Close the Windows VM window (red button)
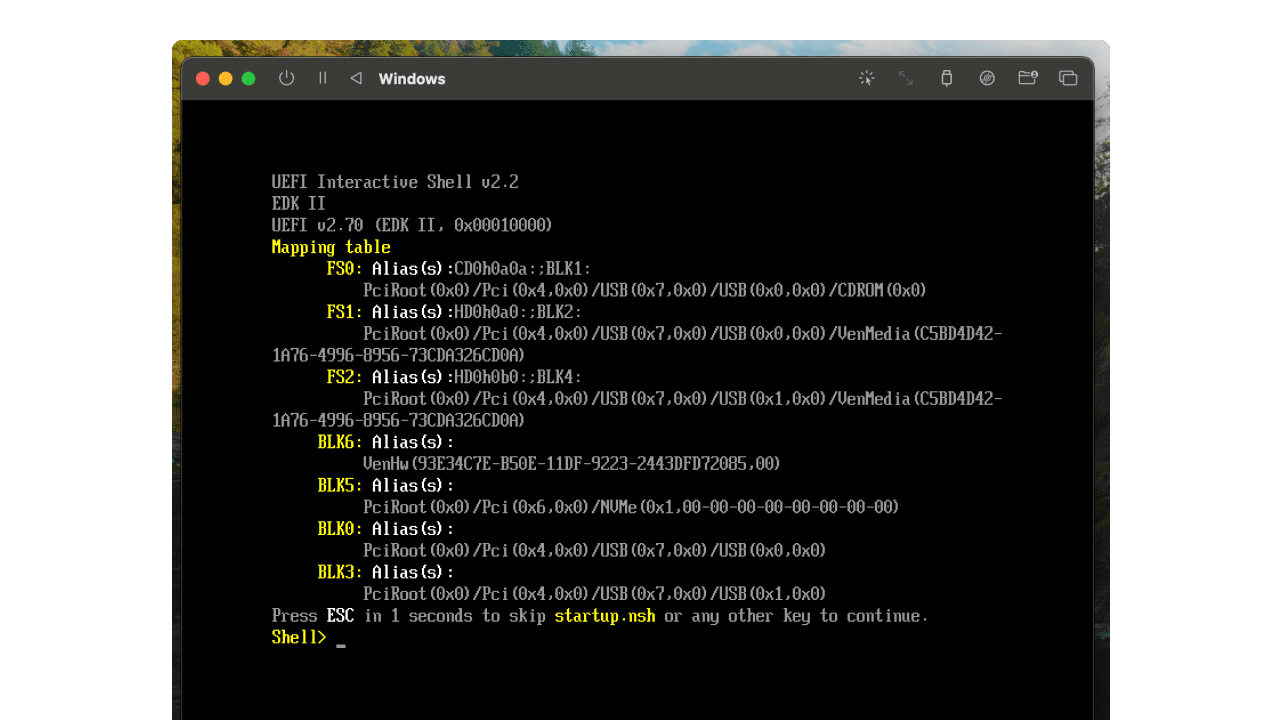Image resolution: width=1280 pixels, height=720 pixels. coord(203,78)
